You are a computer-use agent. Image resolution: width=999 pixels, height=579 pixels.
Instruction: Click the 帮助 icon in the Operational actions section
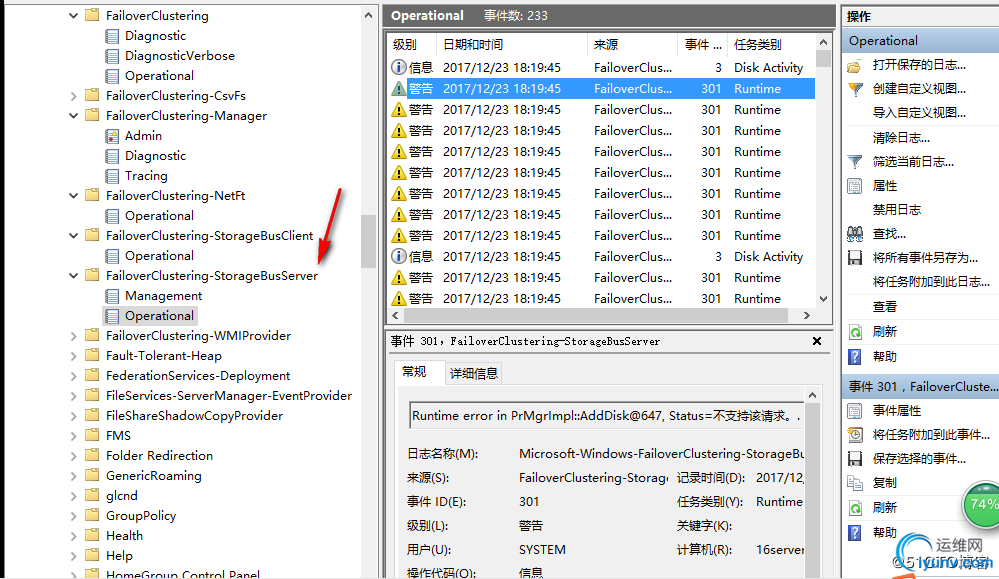[855, 357]
